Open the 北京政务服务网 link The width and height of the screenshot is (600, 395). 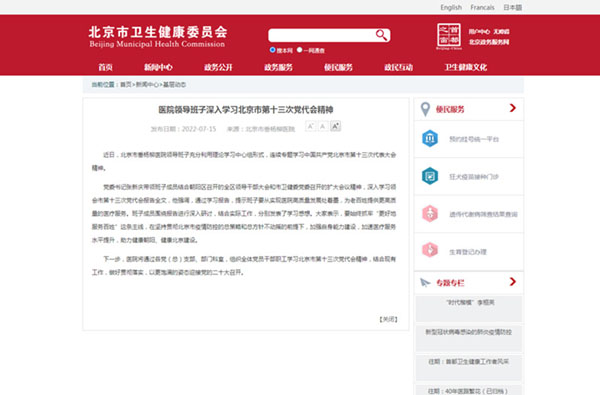(489, 42)
